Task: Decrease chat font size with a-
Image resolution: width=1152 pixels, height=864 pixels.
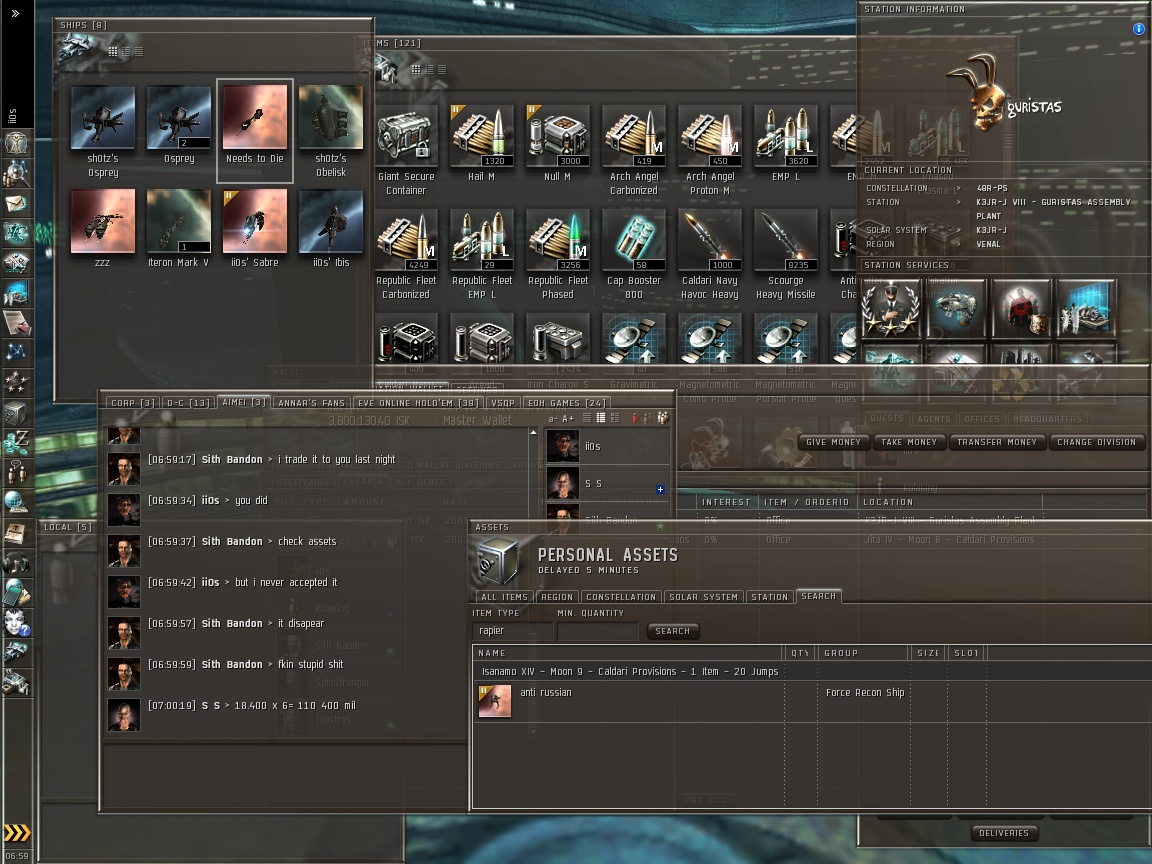Action: click(553, 419)
